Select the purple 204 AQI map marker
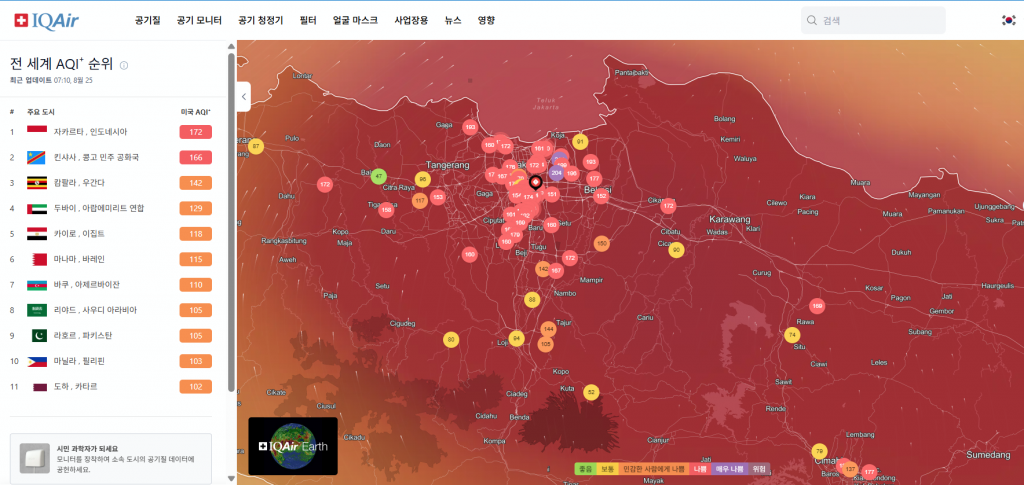Image resolution: width=1024 pixels, height=485 pixels. 556,172
